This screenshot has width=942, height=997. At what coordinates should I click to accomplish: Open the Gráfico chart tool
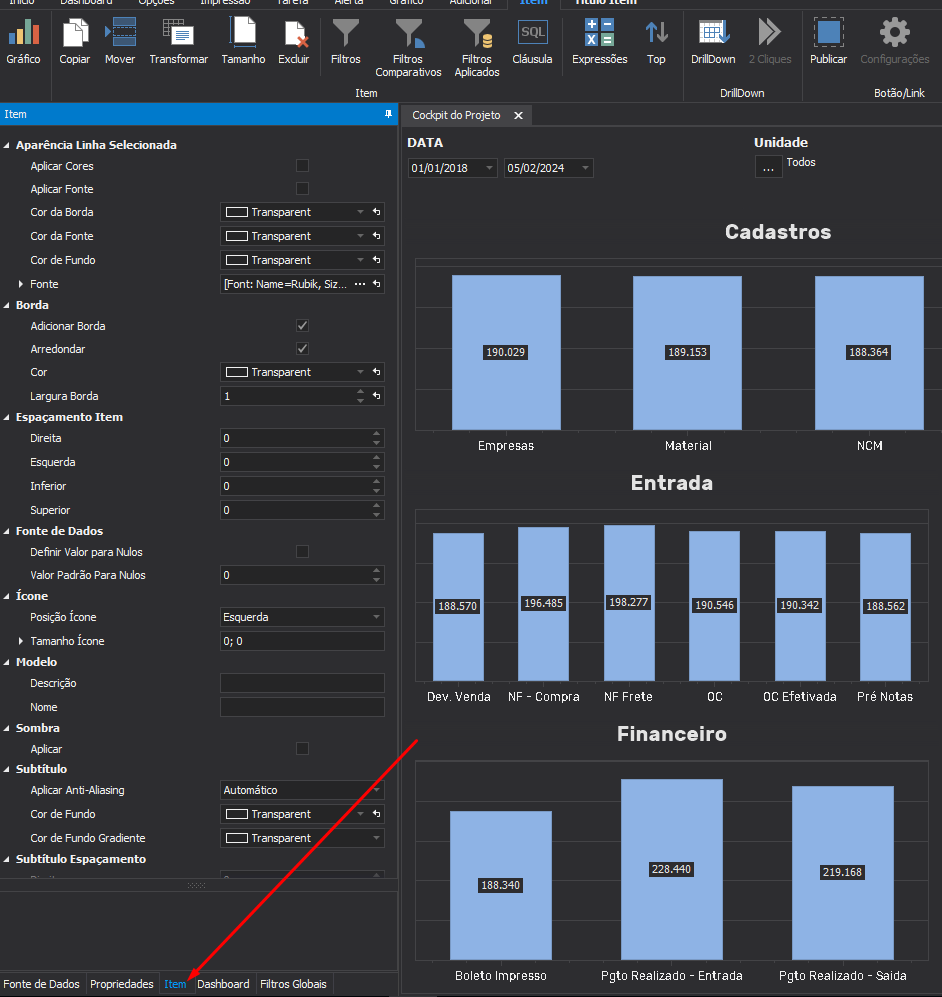[x=24, y=41]
